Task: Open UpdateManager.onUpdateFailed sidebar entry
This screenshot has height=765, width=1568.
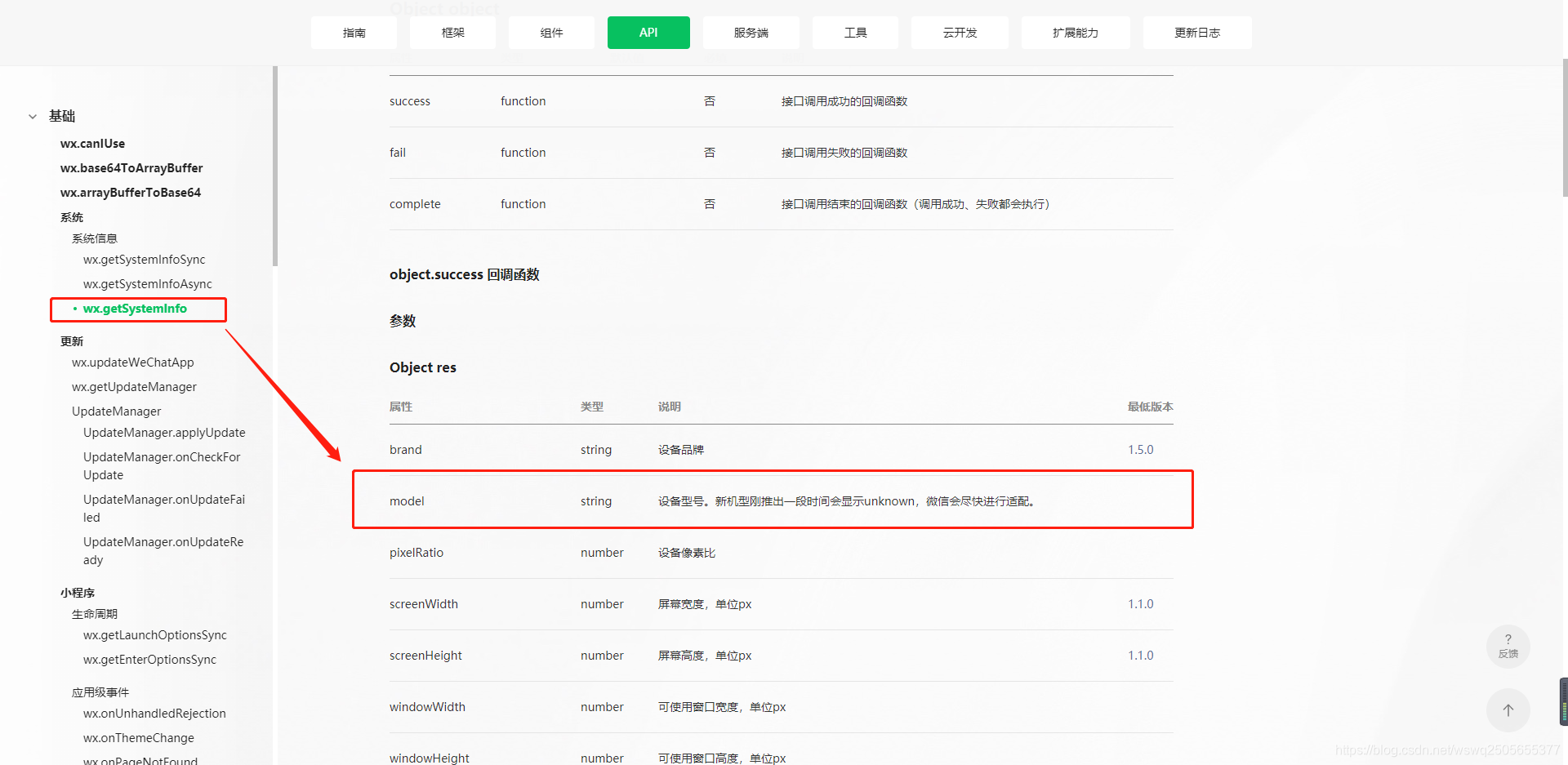Action: (x=164, y=509)
